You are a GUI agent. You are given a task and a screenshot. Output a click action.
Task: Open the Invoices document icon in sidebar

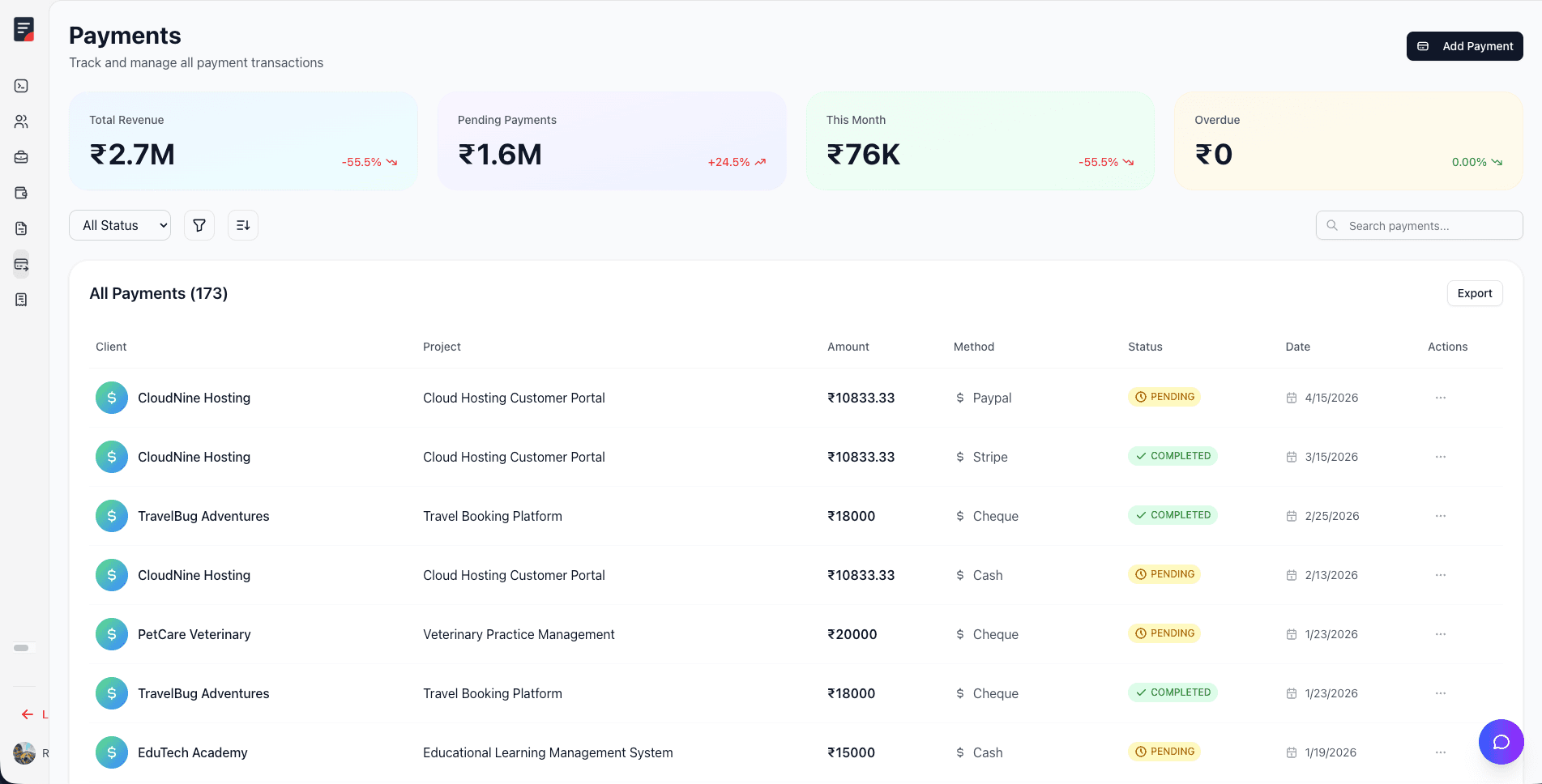click(21, 228)
